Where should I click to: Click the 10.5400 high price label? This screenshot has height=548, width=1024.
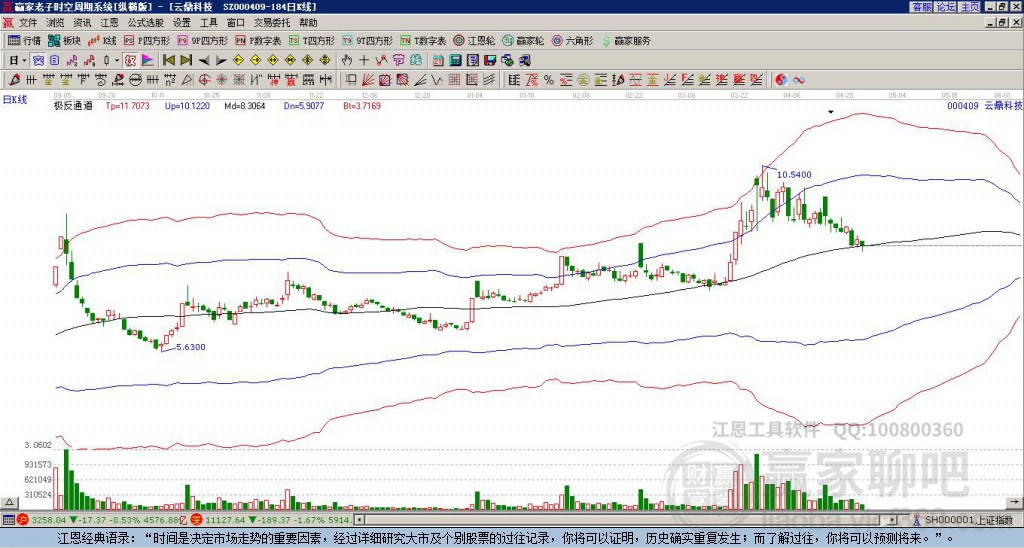795,174
